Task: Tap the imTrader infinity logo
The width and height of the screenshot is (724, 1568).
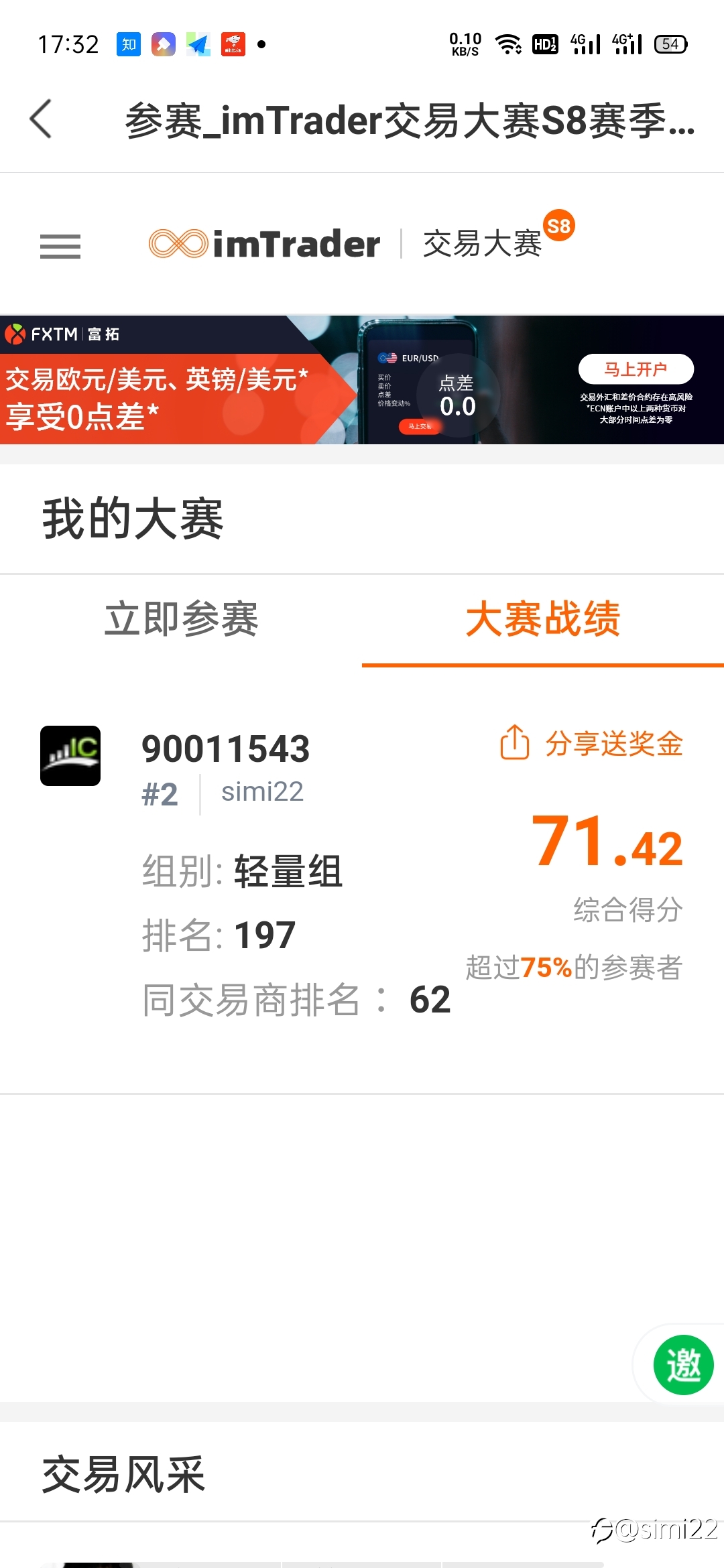Action: [178, 243]
